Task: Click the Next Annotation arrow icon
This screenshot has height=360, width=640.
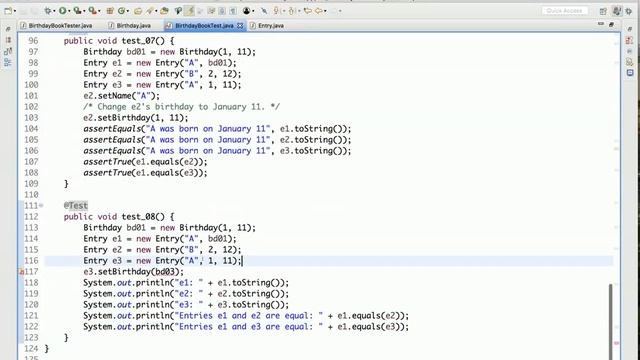Action: point(276,11)
